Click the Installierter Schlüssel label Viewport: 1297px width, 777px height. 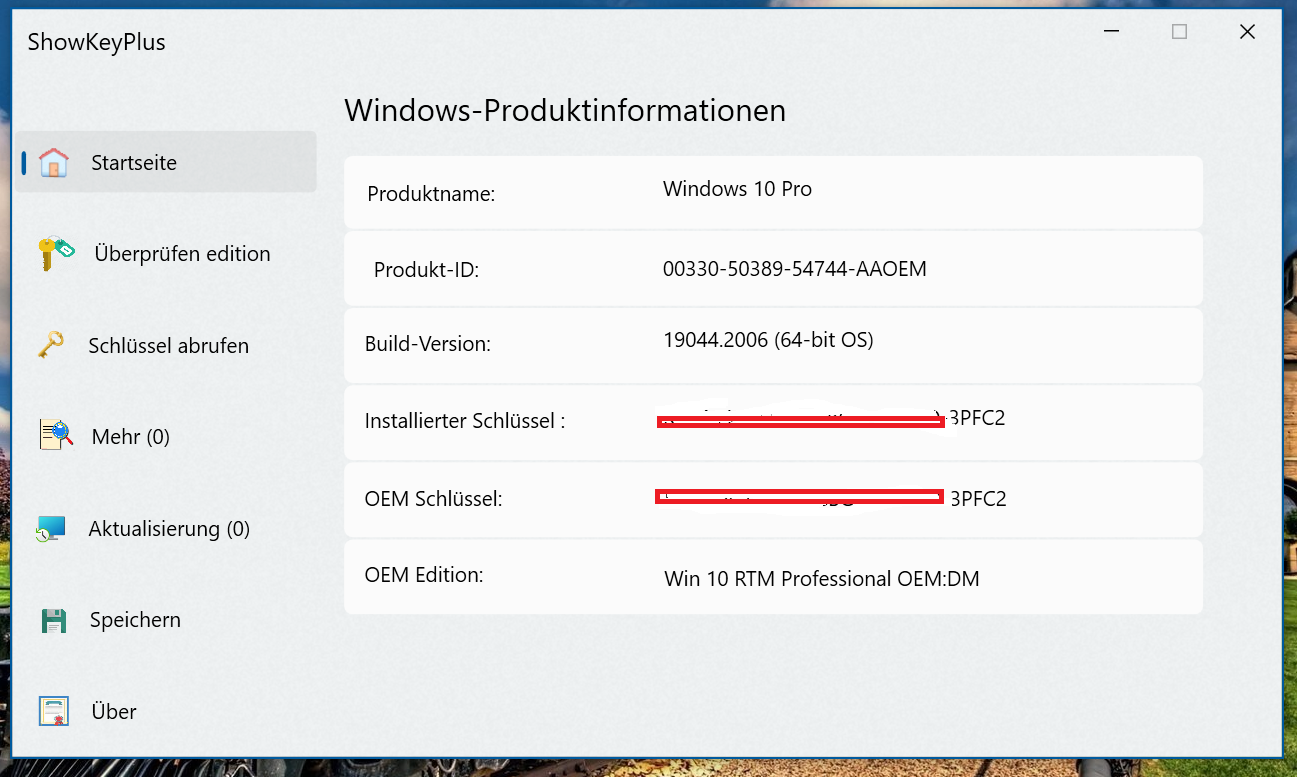point(465,421)
